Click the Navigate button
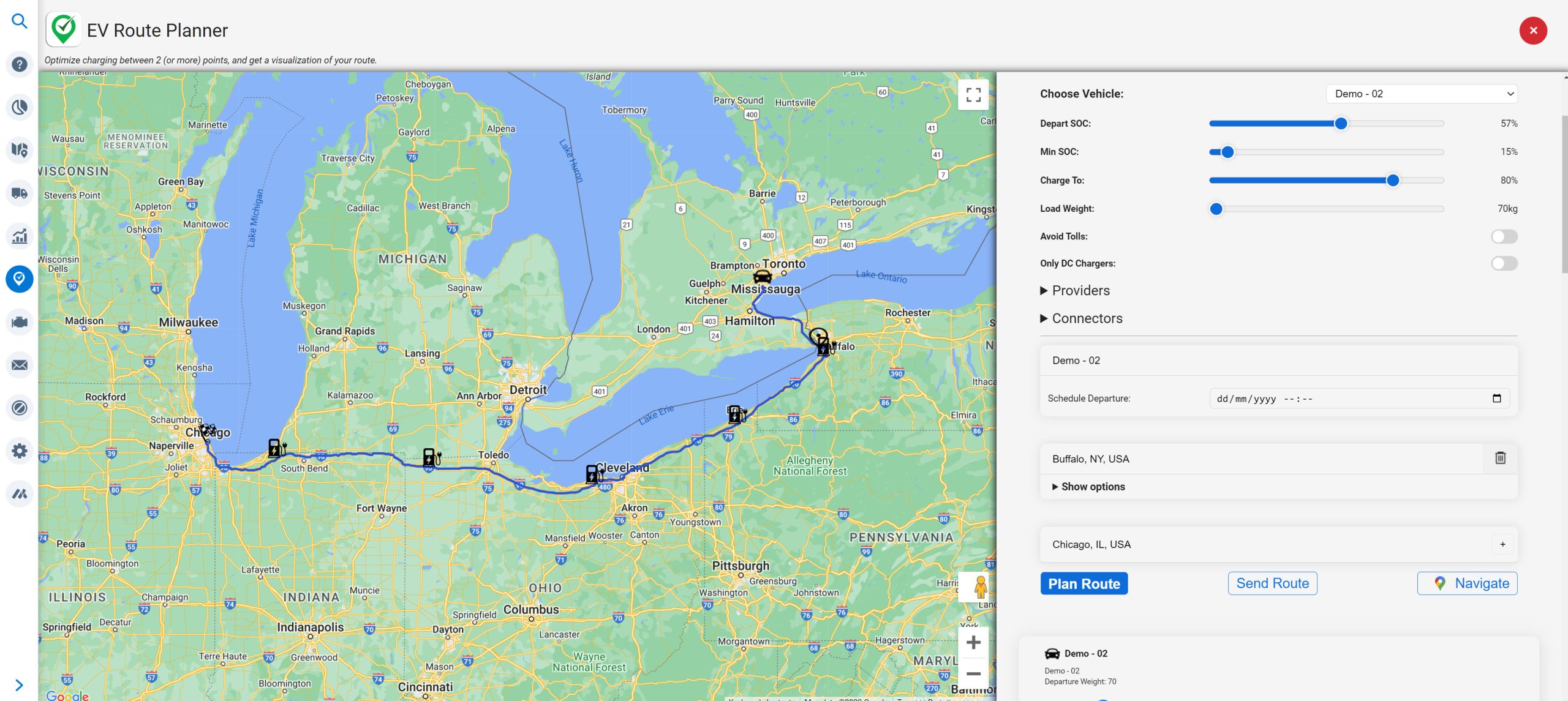Screen dimensions: 1568x701 (x=1467, y=583)
